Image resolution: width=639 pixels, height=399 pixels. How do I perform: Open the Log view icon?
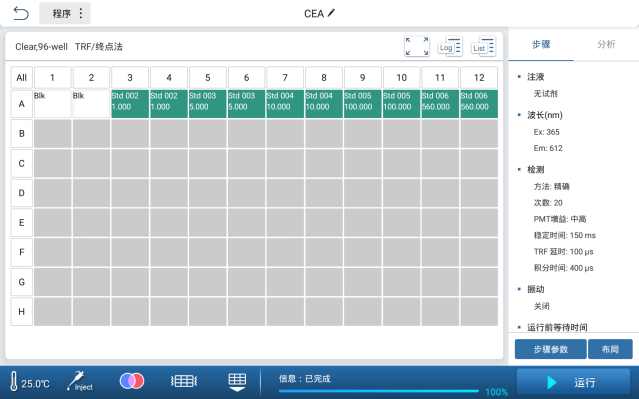pyautogui.click(x=450, y=46)
